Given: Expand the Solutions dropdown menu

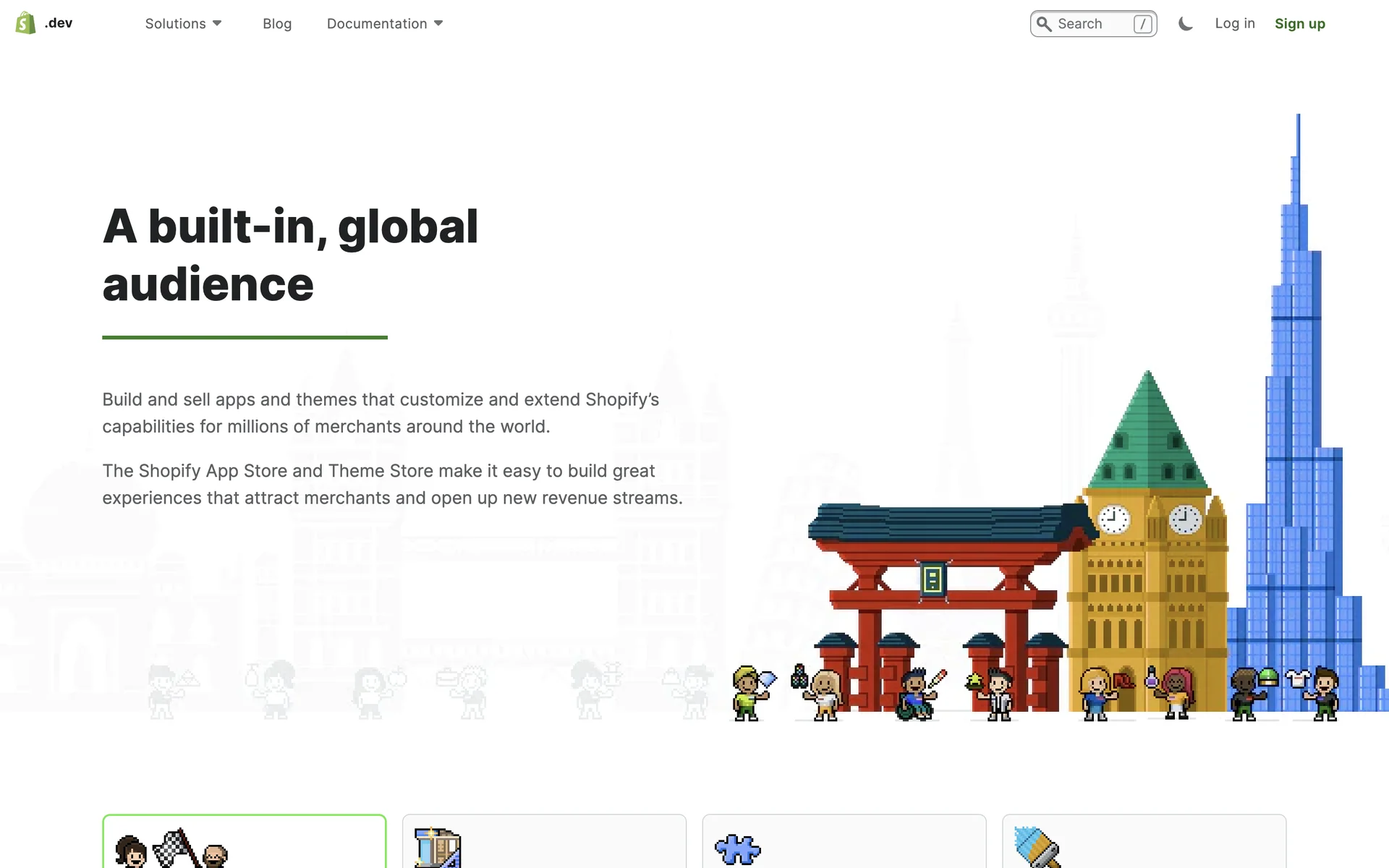Looking at the screenshot, I should tap(176, 24).
